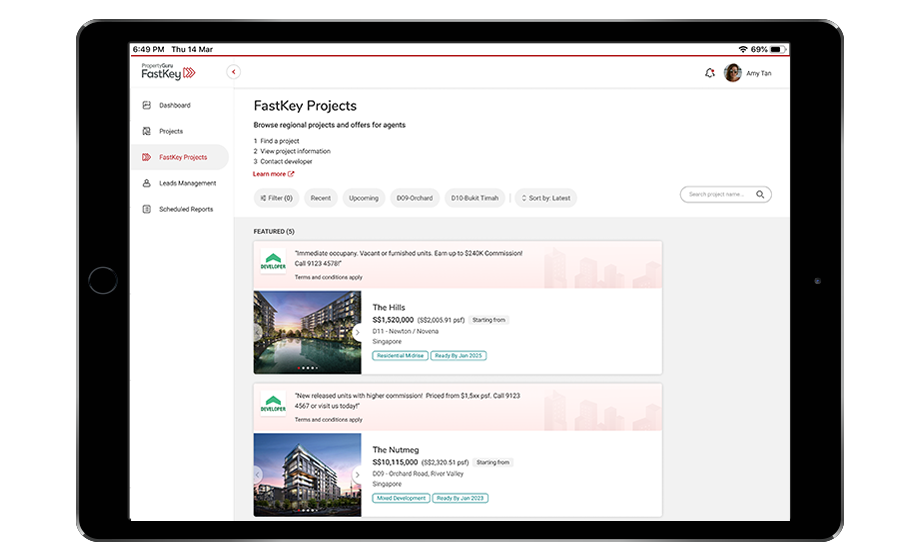Click the Dashboard sidebar icon
This screenshot has width=920, height=560.
click(147, 105)
